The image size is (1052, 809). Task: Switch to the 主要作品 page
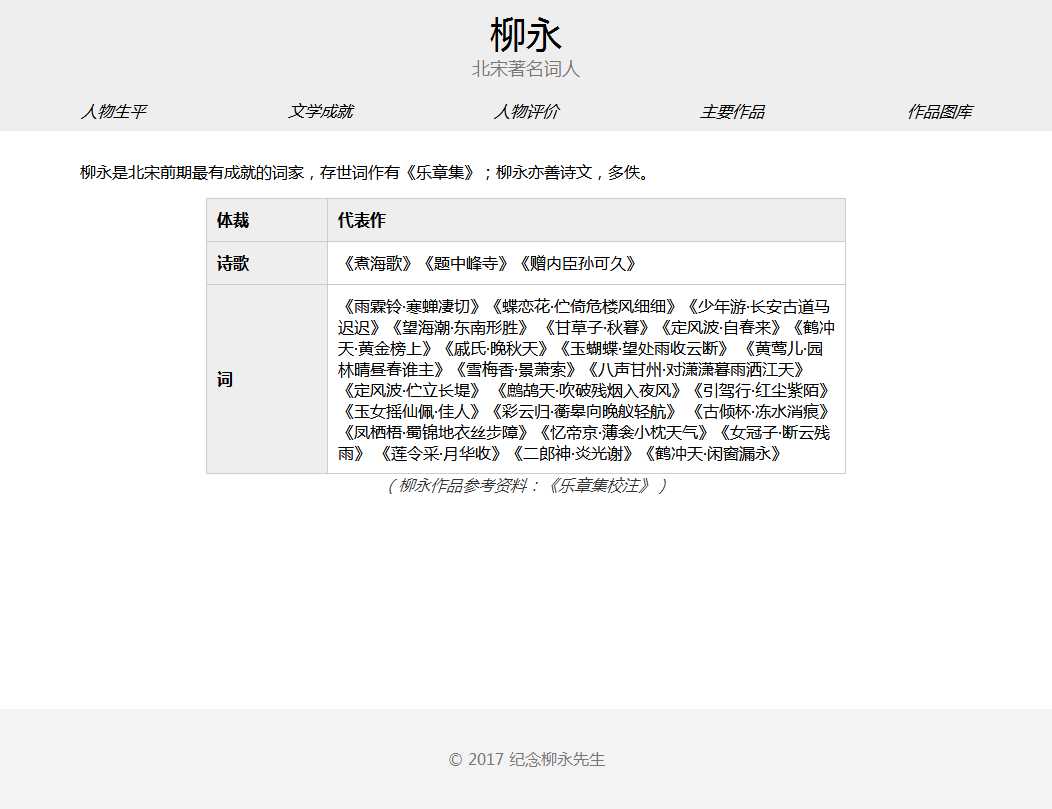732,112
